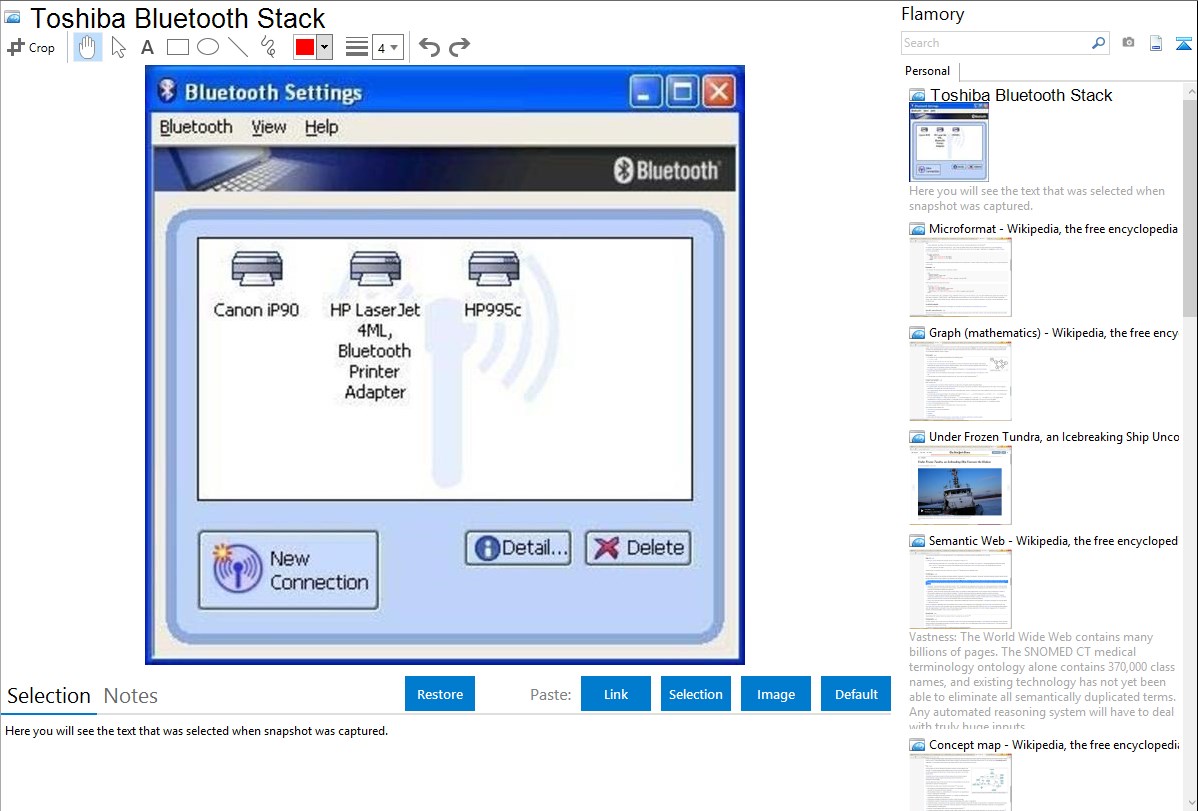
Task: Undo the last edit
Action: pyautogui.click(x=429, y=47)
